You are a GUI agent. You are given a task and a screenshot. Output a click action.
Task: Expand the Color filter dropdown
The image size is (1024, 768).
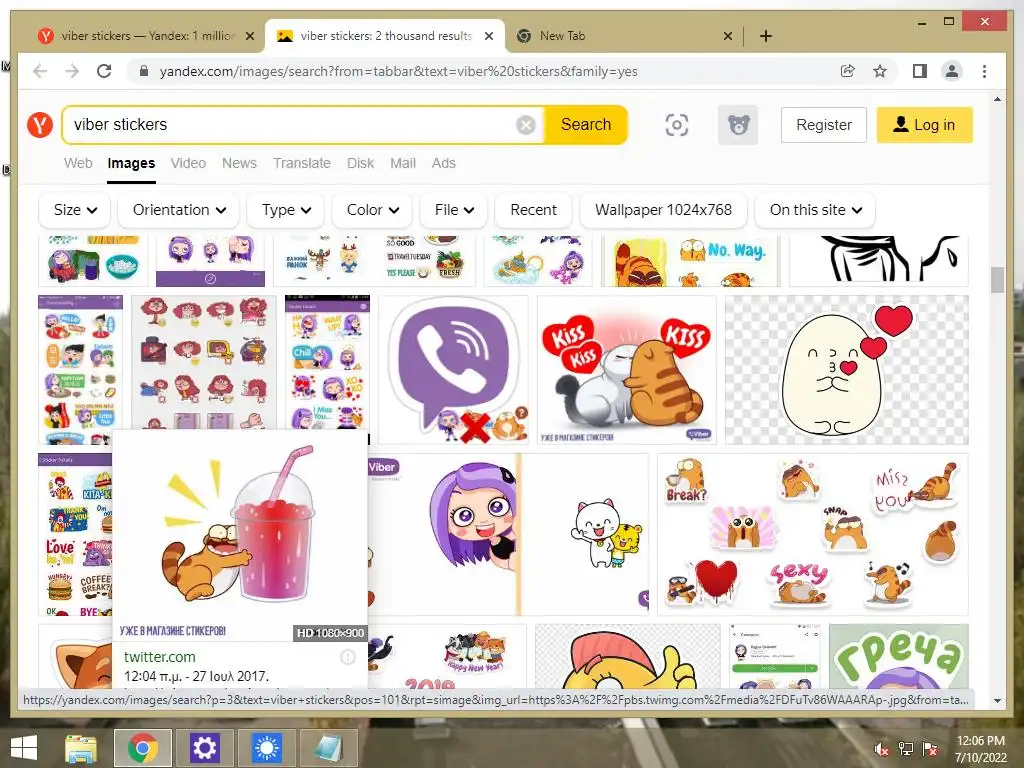pos(372,210)
